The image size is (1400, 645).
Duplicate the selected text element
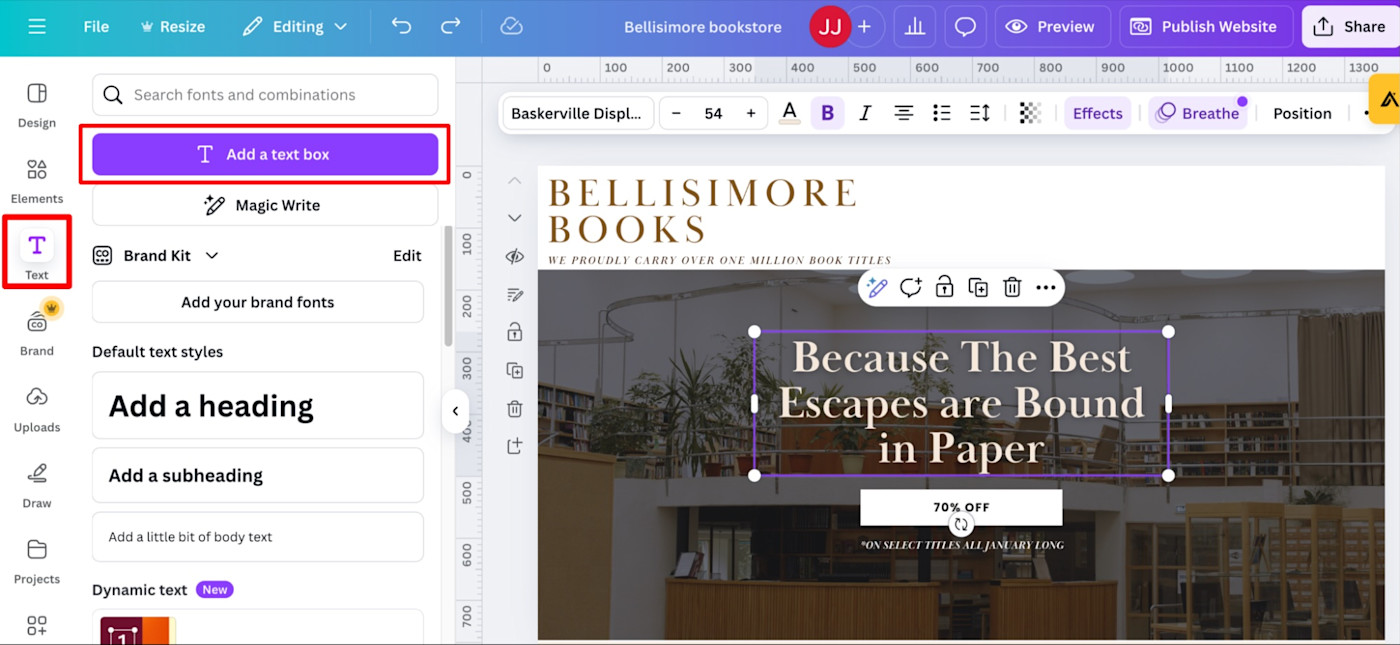click(x=978, y=288)
